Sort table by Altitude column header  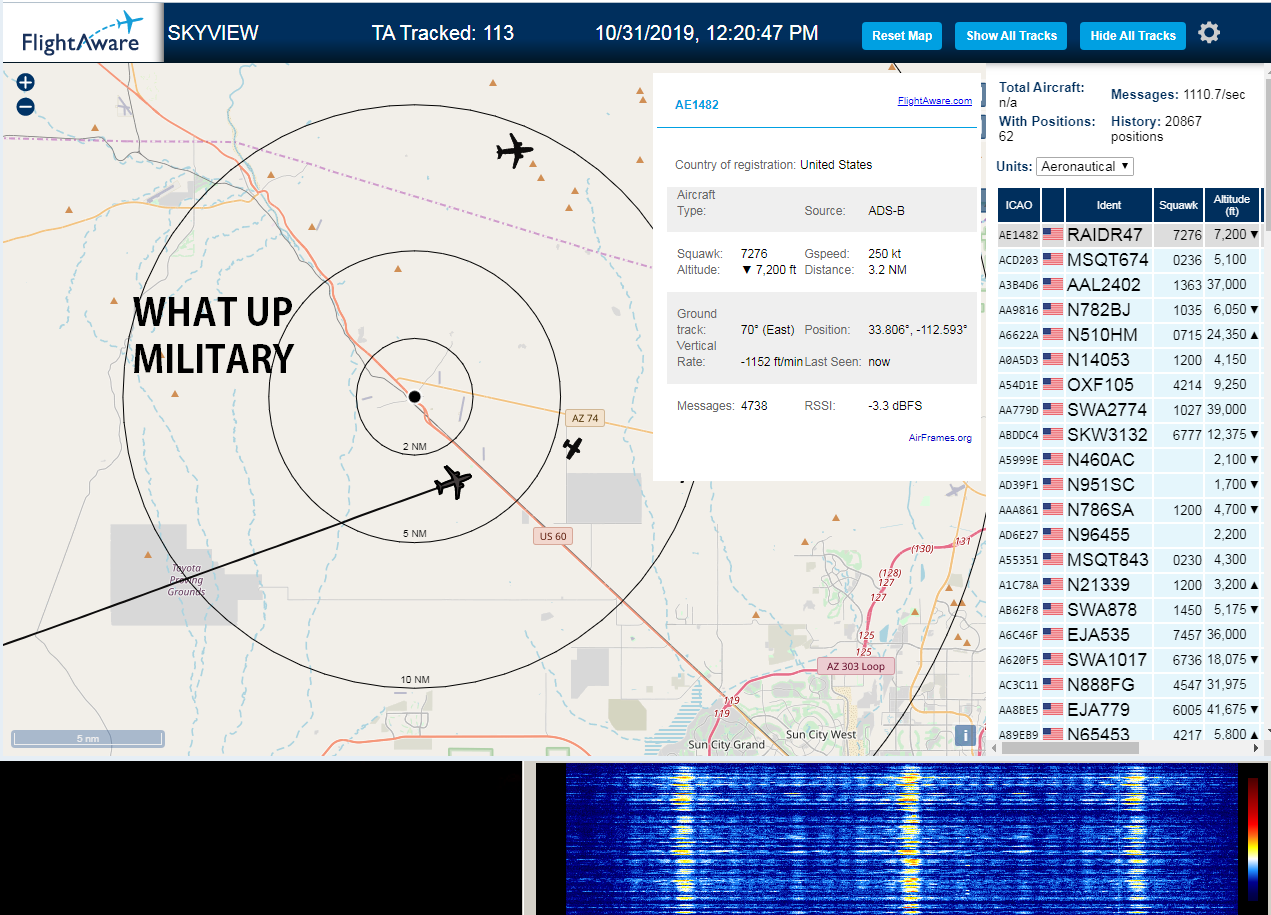pyautogui.click(x=1232, y=205)
